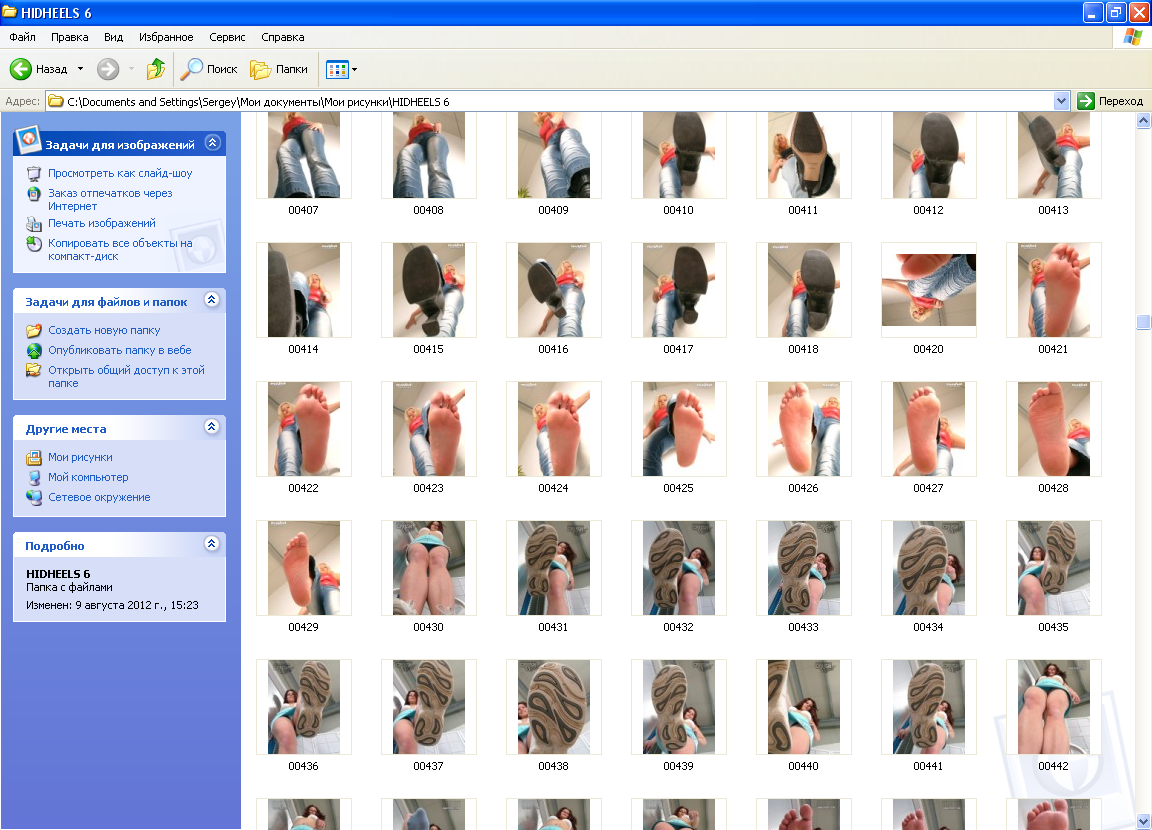This screenshot has width=1152, height=830.
Task: Click the printer icon beside Печать изображений
Action: pos(34,223)
